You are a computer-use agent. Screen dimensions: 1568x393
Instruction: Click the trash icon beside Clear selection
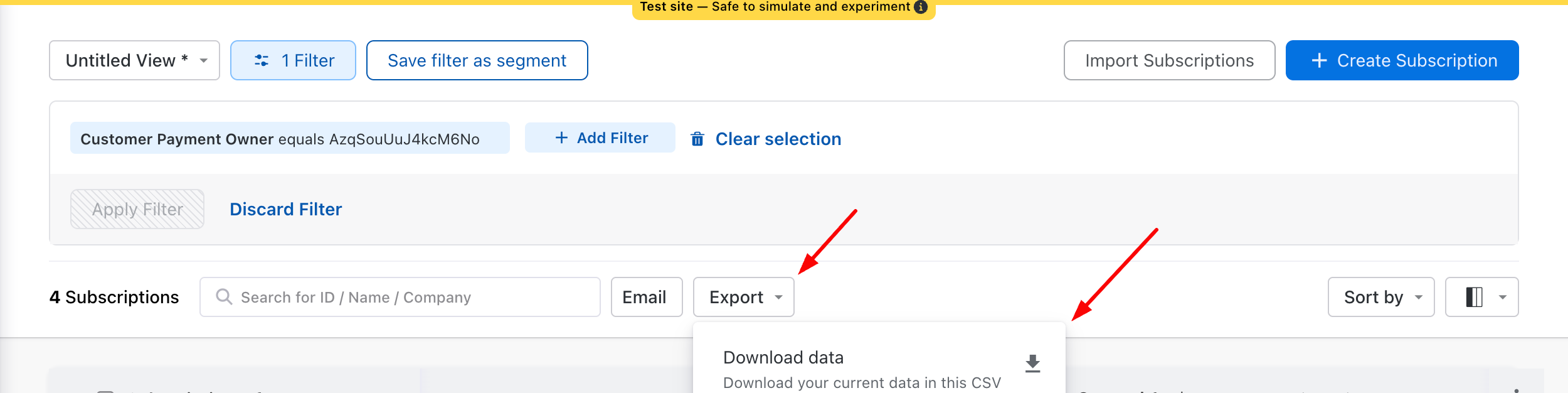[x=697, y=139]
